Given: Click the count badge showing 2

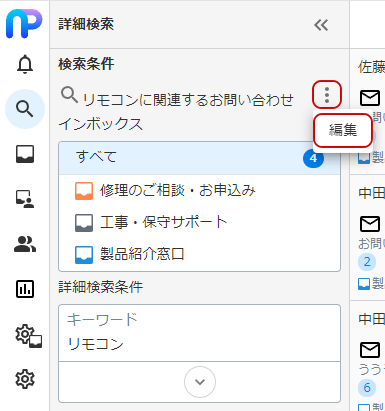Looking at the screenshot, I should tap(367, 262).
